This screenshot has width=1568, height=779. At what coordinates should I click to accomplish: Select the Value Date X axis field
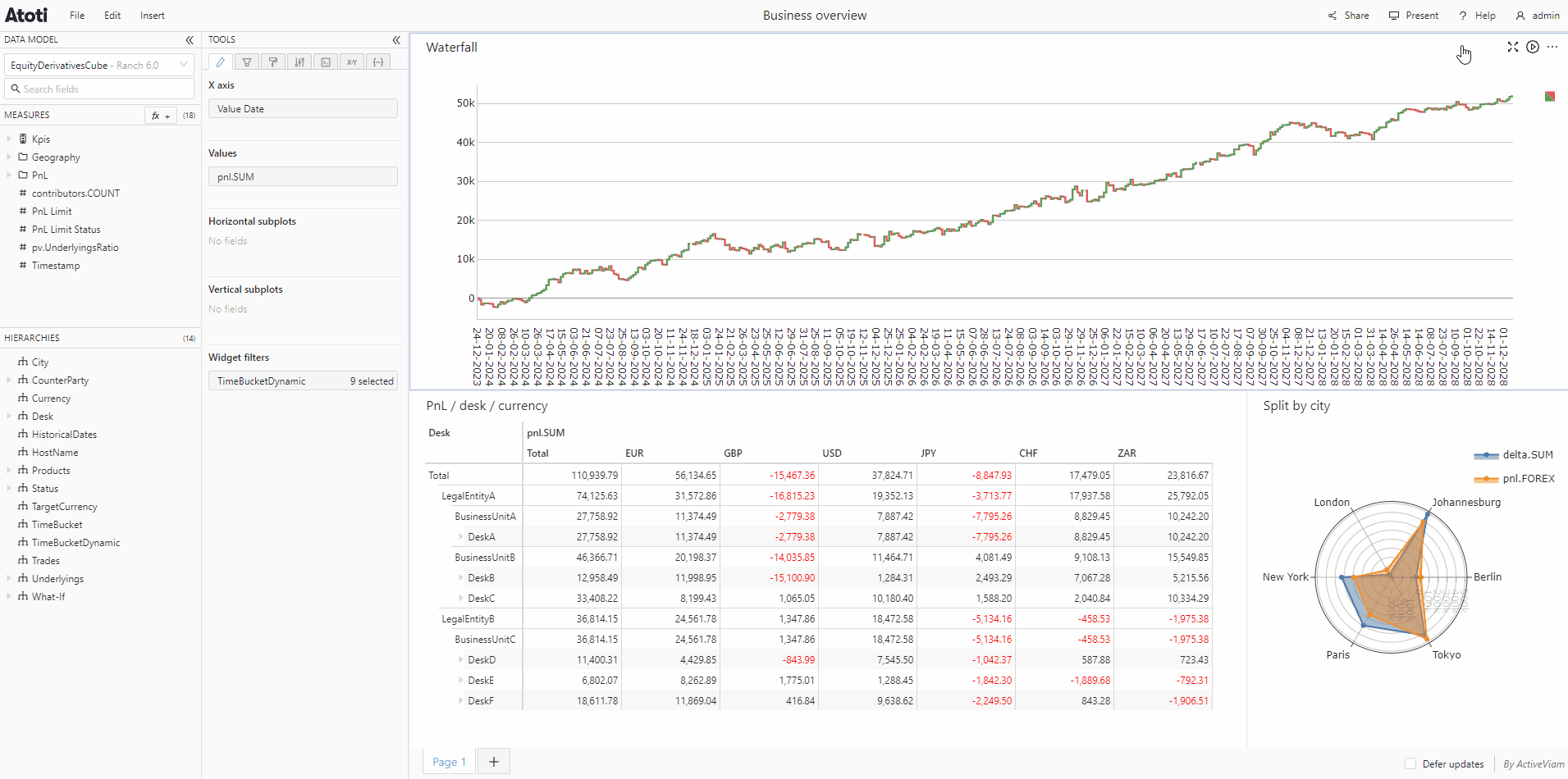click(x=303, y=109)
